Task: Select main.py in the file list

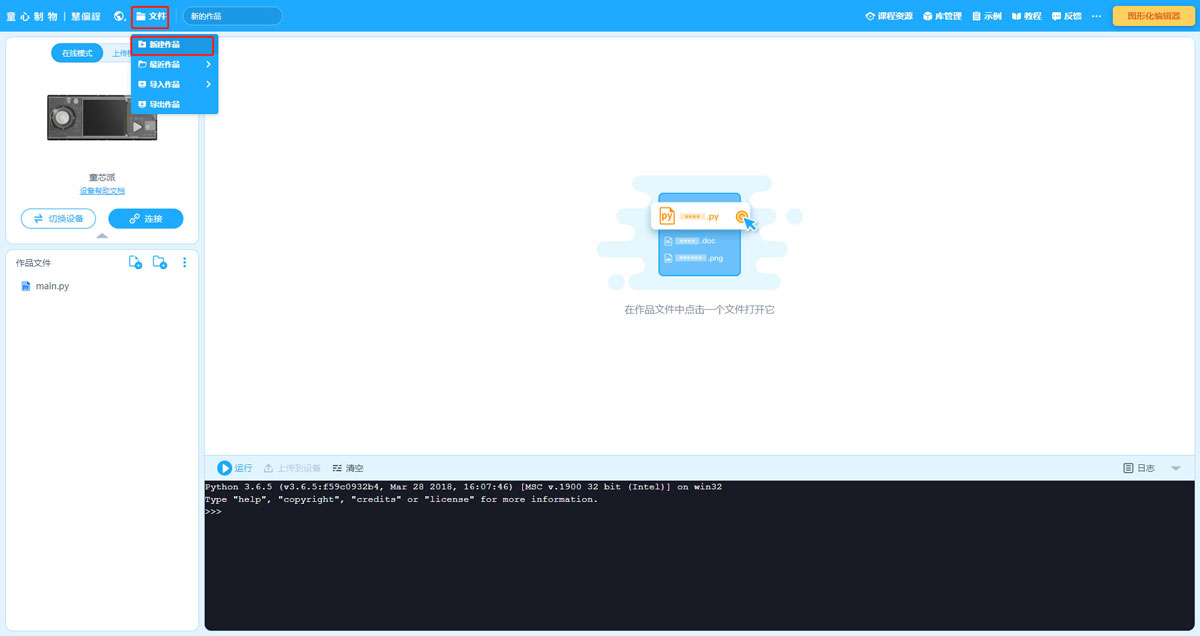Action: (46, 285)
